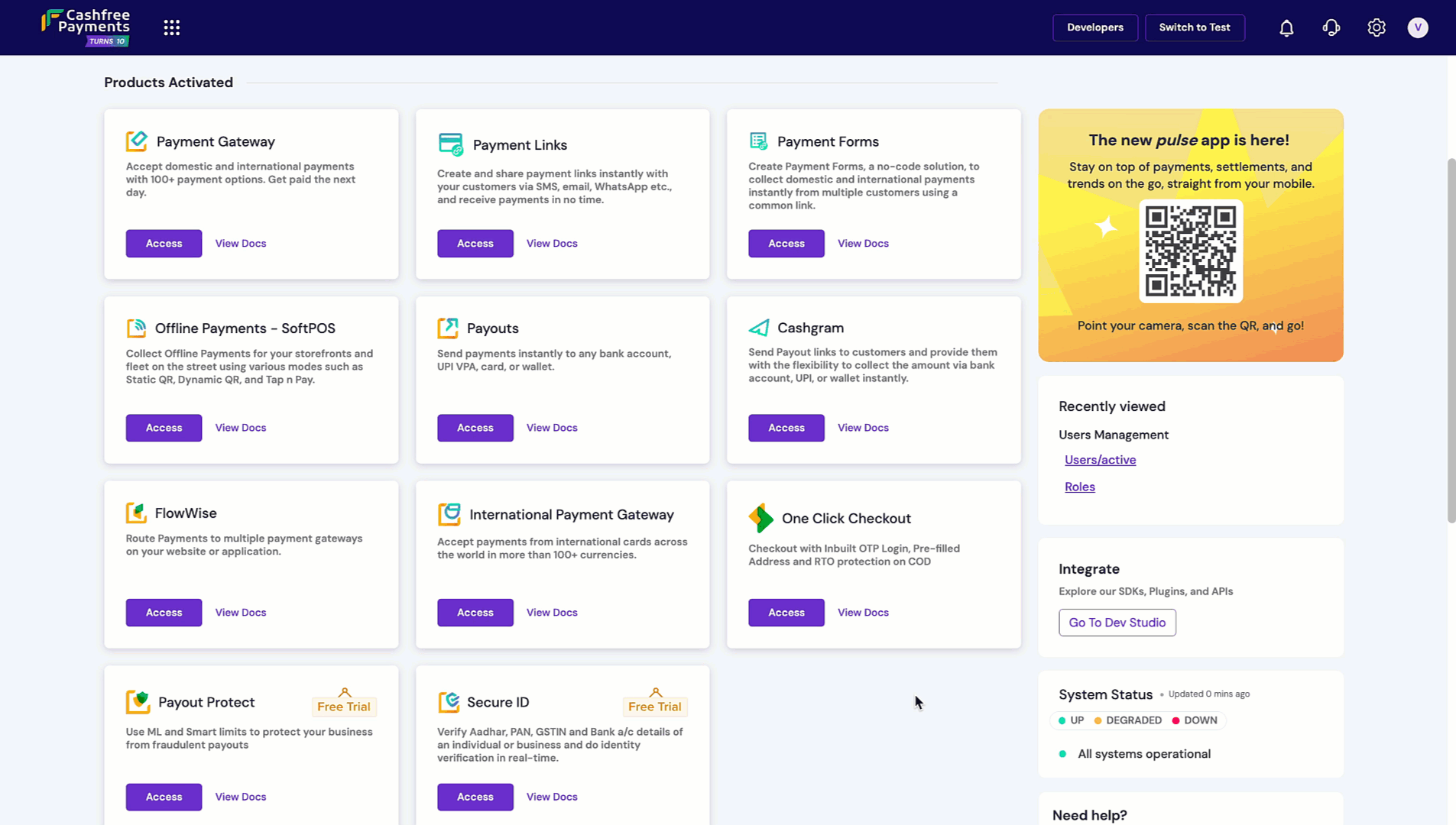Access the Secure ID product
The width and height of the screenshot is (1456, 825).
point(475,797)
